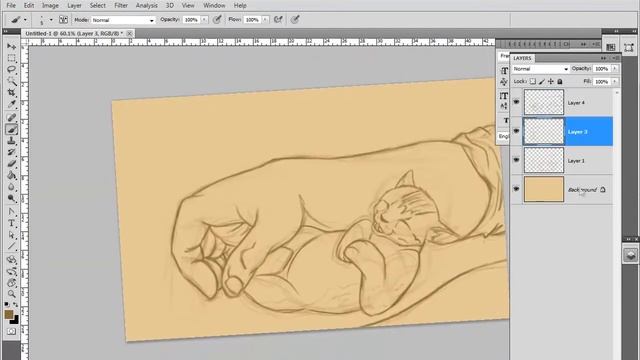This screenshot has width=640, height=360.
Task: Click the brush Opacity value field
Action: pyautogui.click(x=191, y=20)
